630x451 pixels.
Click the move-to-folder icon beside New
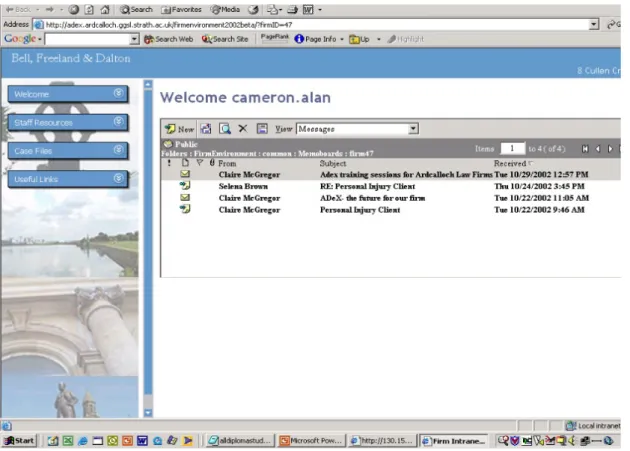tap(206, 129)
